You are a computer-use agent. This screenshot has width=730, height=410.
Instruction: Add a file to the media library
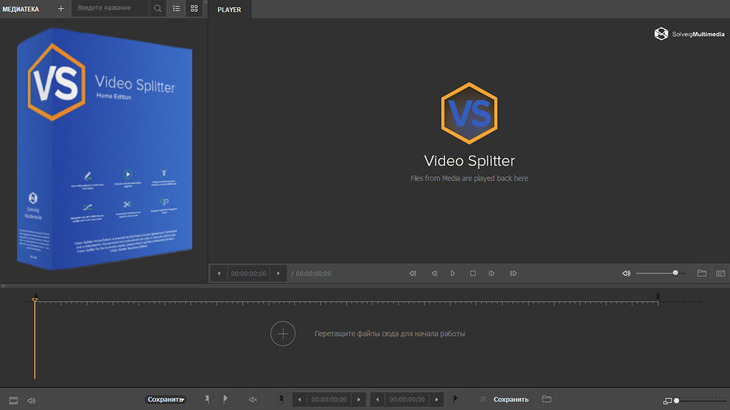[x=61, y=8]
